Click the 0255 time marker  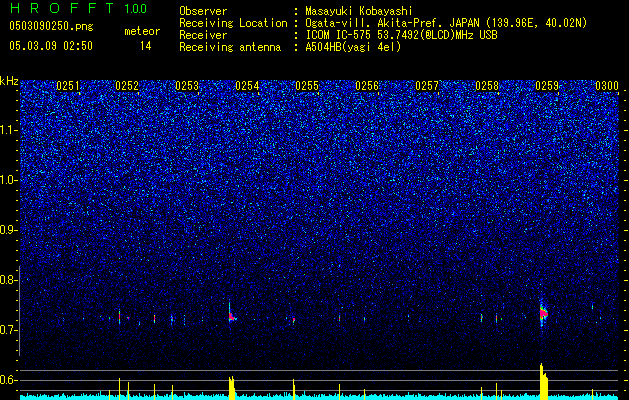coord(307,86)
